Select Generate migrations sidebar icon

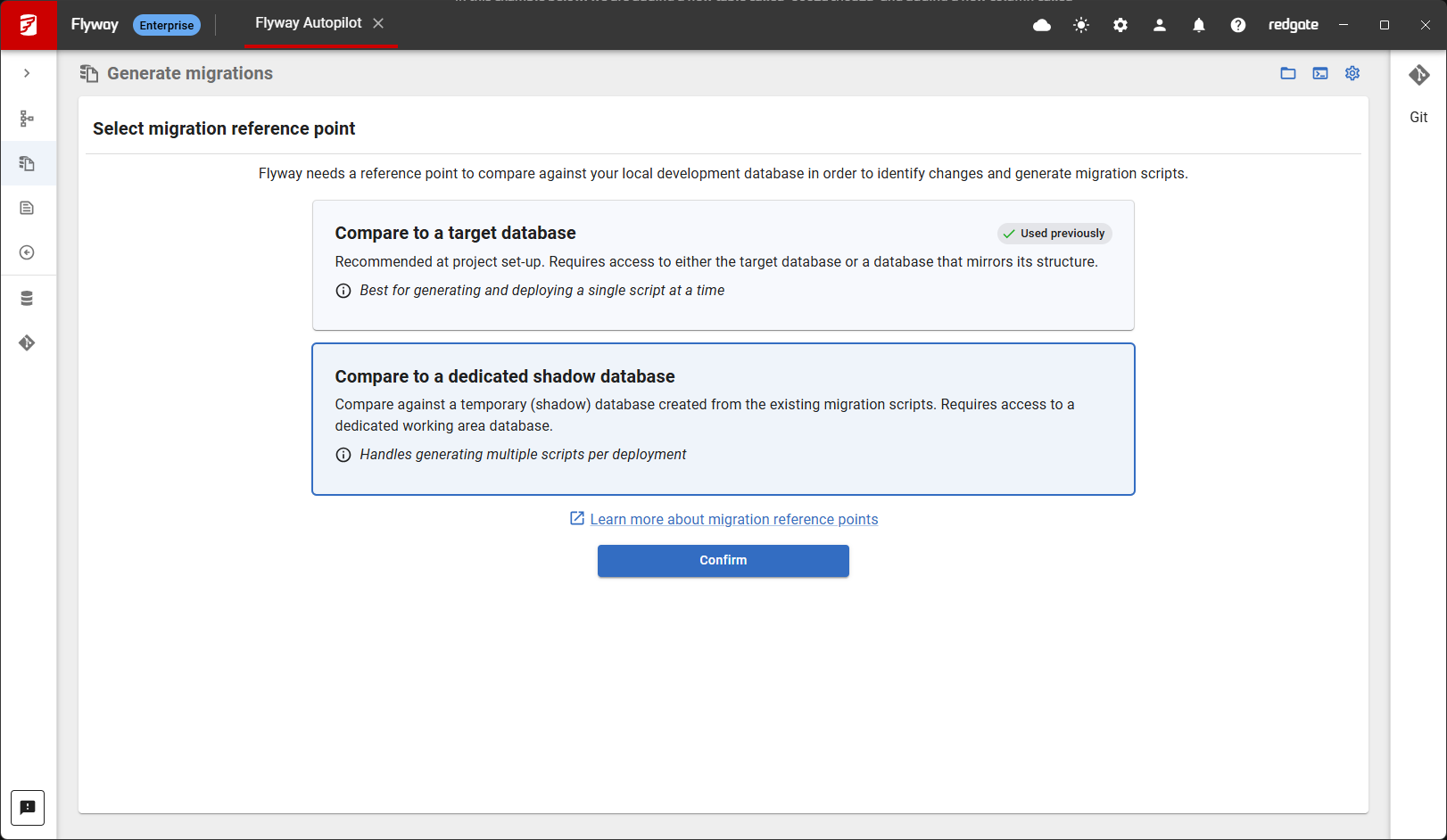tap(27, 163)
